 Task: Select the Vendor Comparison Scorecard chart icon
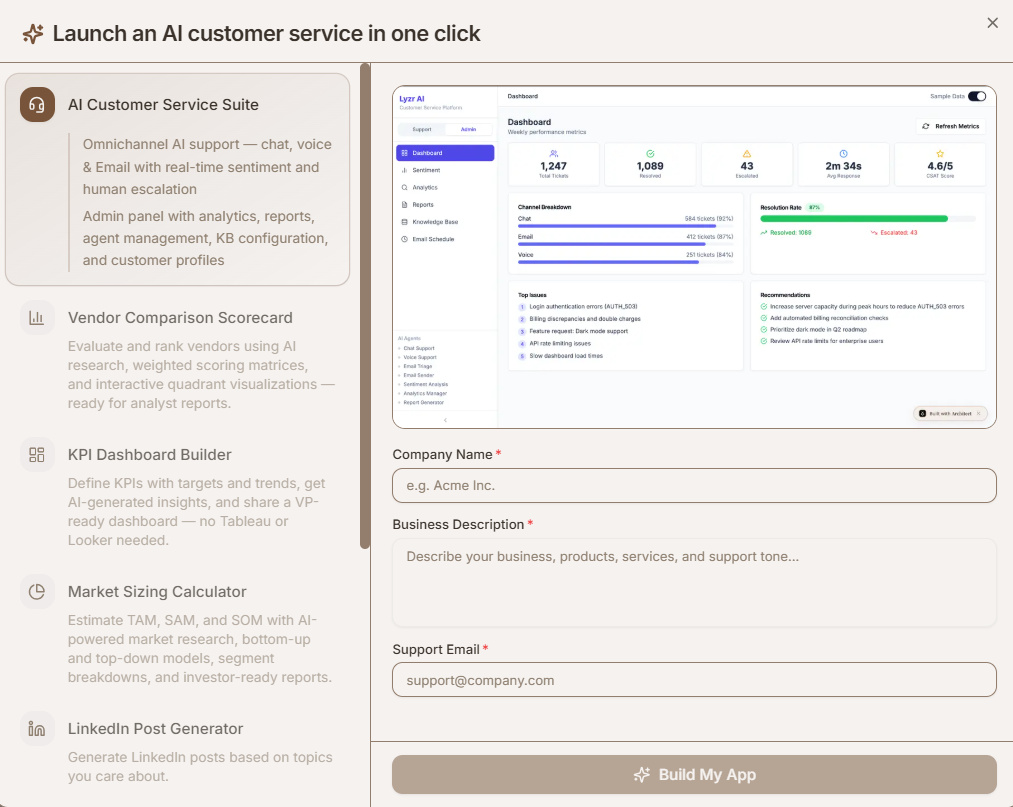(x=37, y=317)
